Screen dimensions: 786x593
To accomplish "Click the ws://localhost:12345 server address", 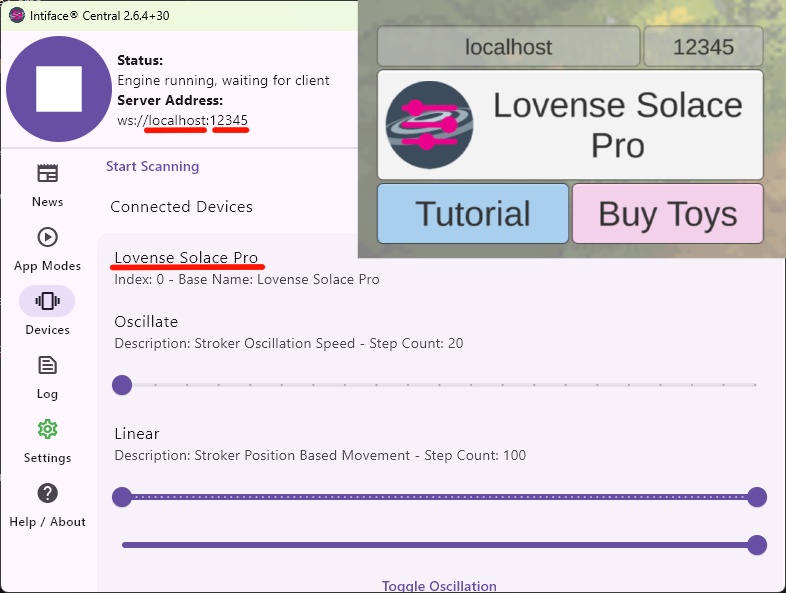I will (x=182, y=120).
